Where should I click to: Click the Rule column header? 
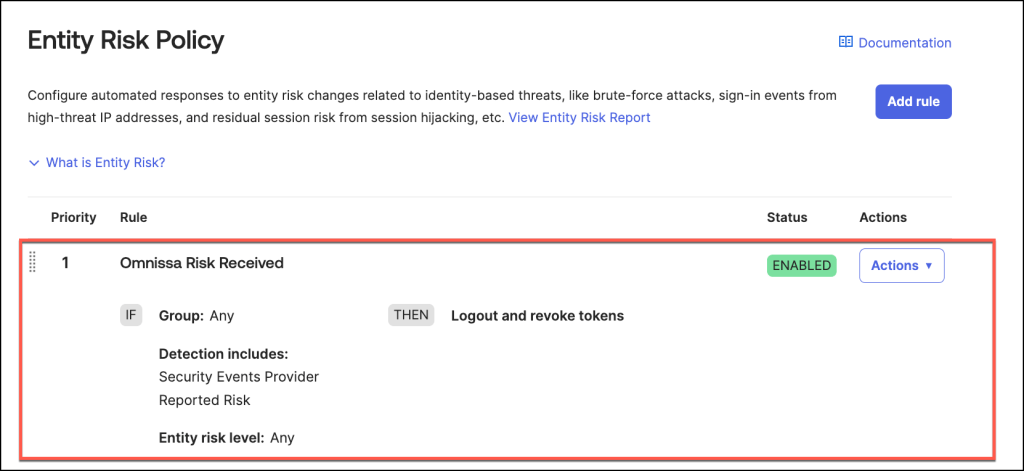coord(133,217)
